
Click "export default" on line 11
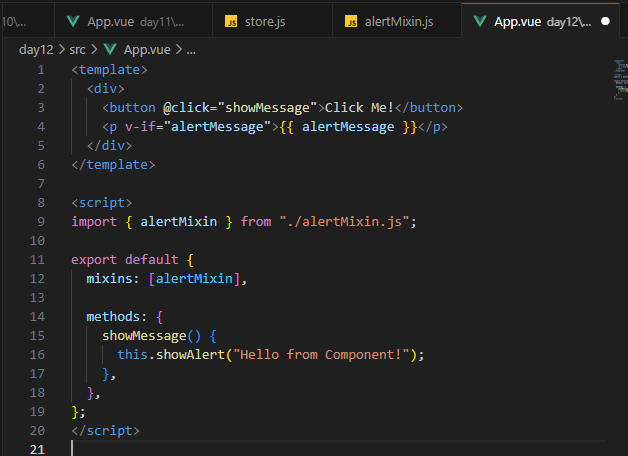coord(125,259)
